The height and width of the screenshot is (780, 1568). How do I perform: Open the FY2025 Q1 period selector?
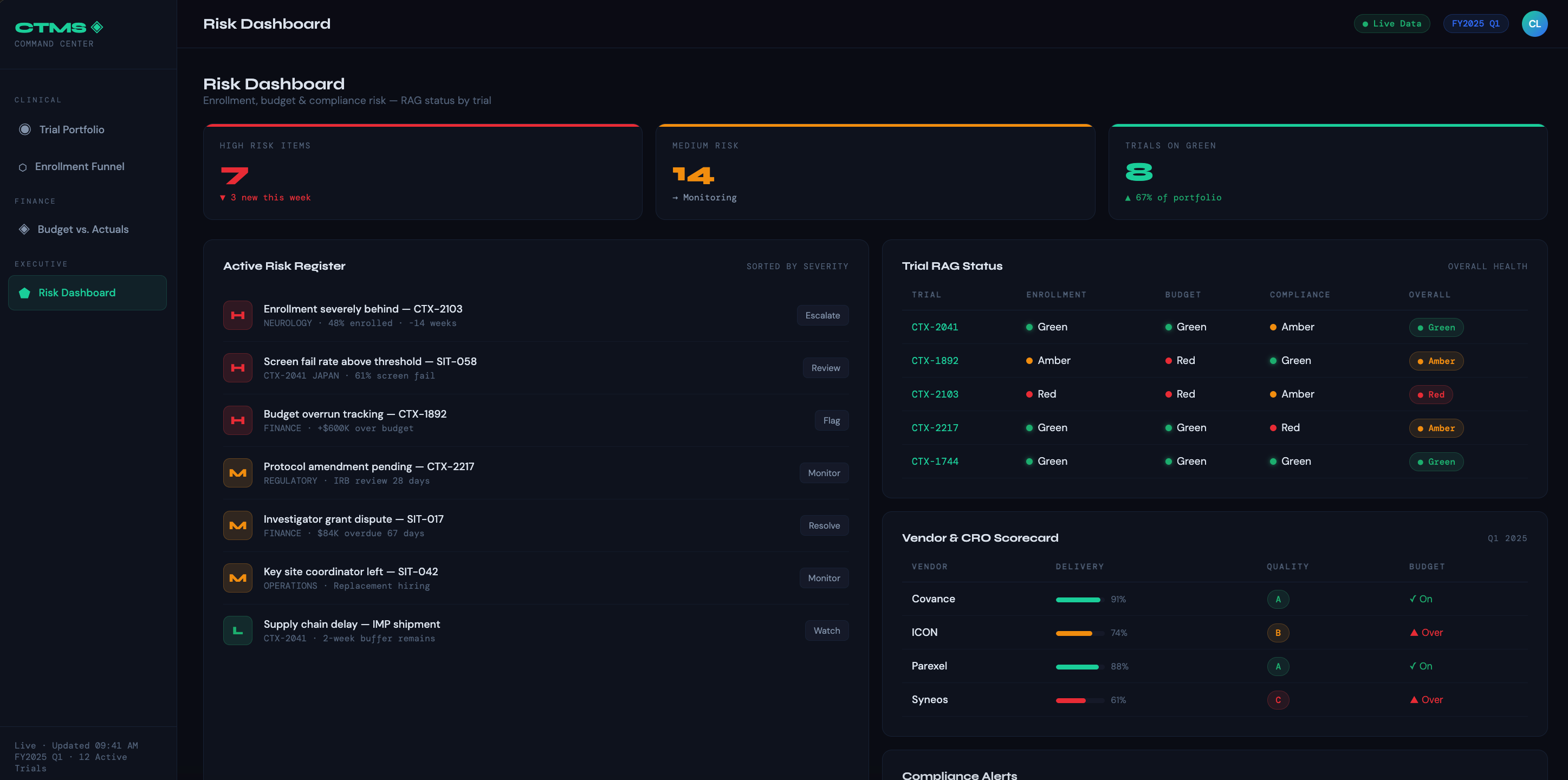click(1475, 23)
